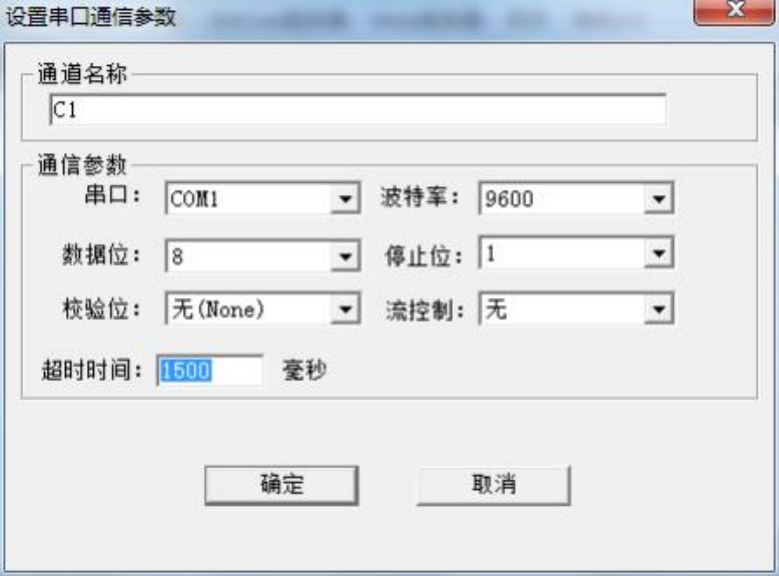Viewport: 779px width, 576px height.
Task: Close the dialog with the red X button
Action: (734, 11)
